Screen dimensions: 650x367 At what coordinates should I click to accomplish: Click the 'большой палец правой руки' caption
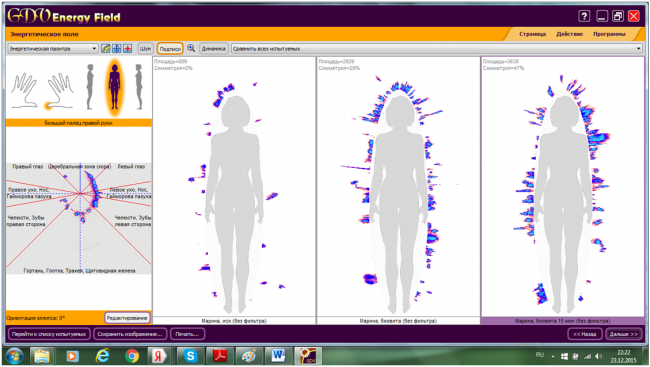79,123
